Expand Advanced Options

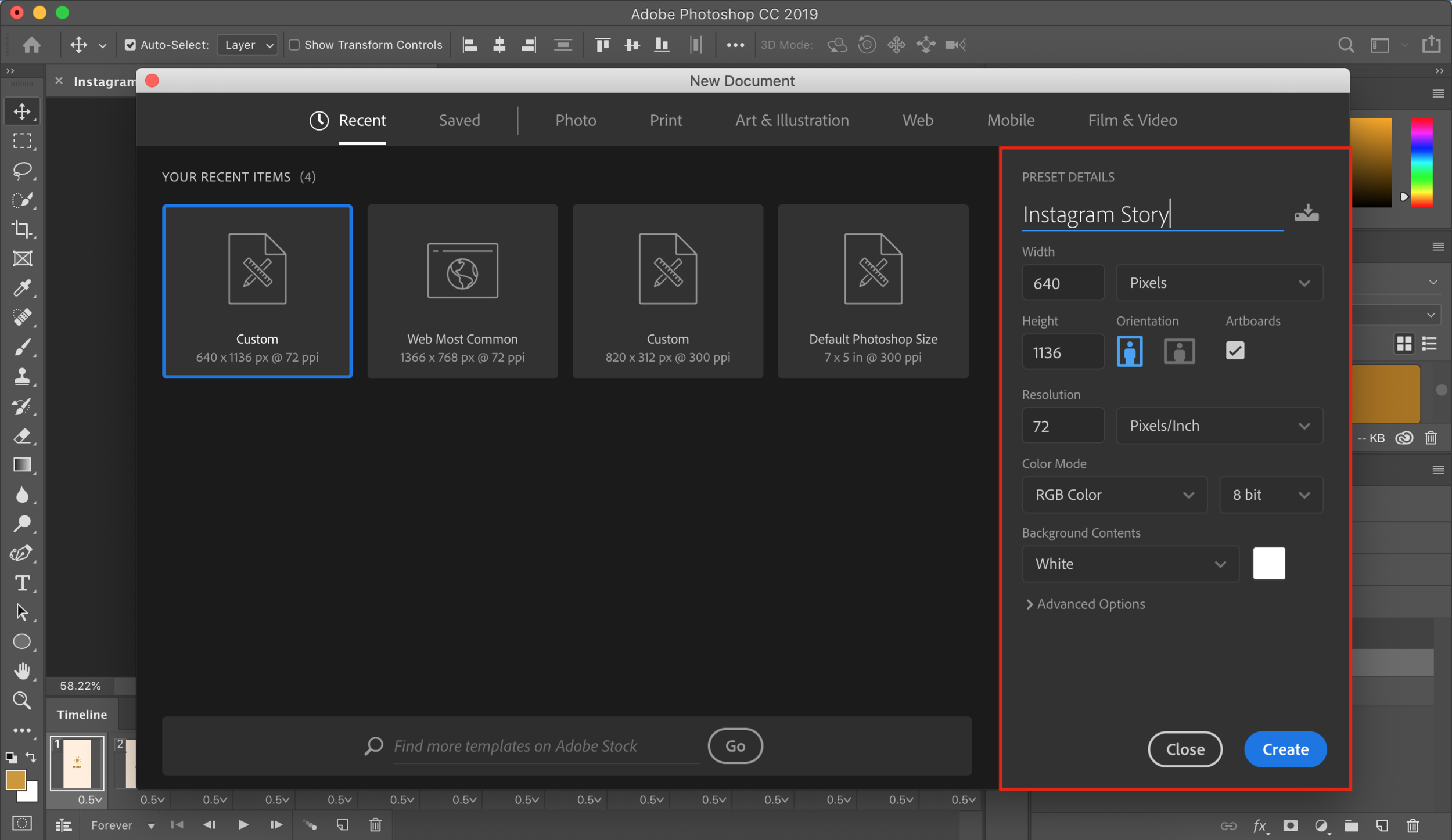[1086, 604]
